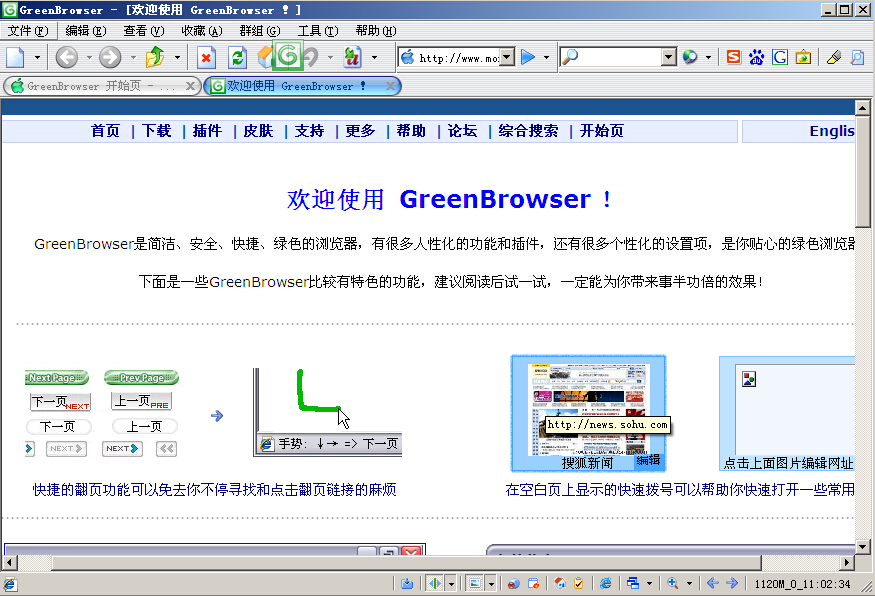Expand the search box history dropdown

tap(669, 57)
